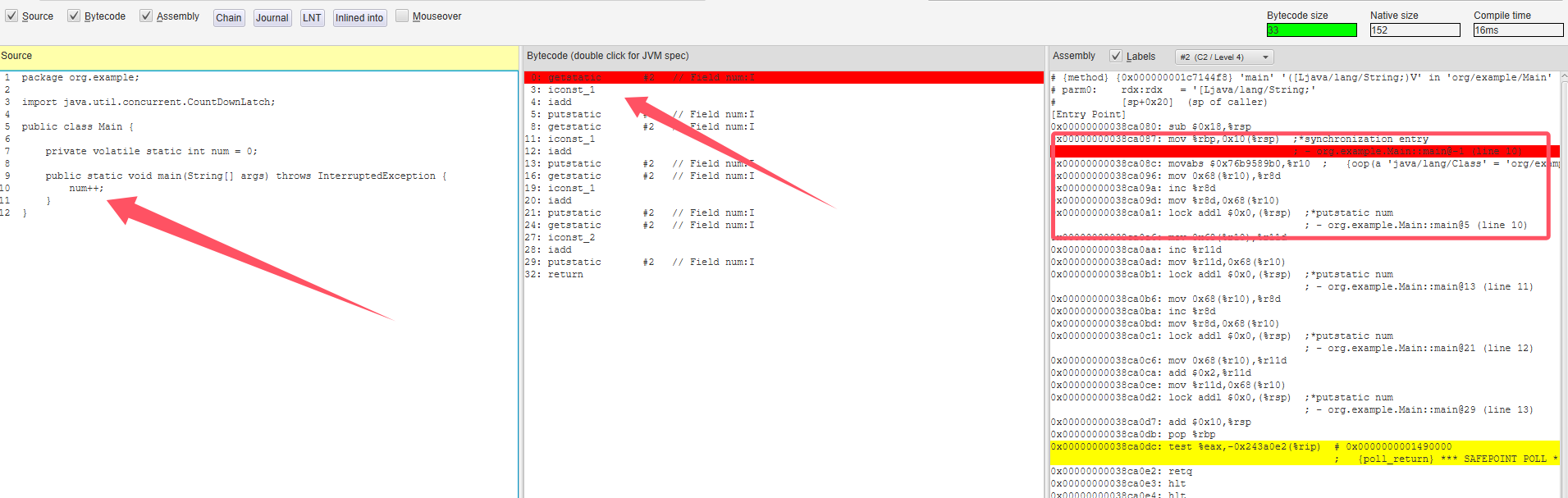
Task: Uncheck the Source checkbox
Action: (x=11, y=16)
